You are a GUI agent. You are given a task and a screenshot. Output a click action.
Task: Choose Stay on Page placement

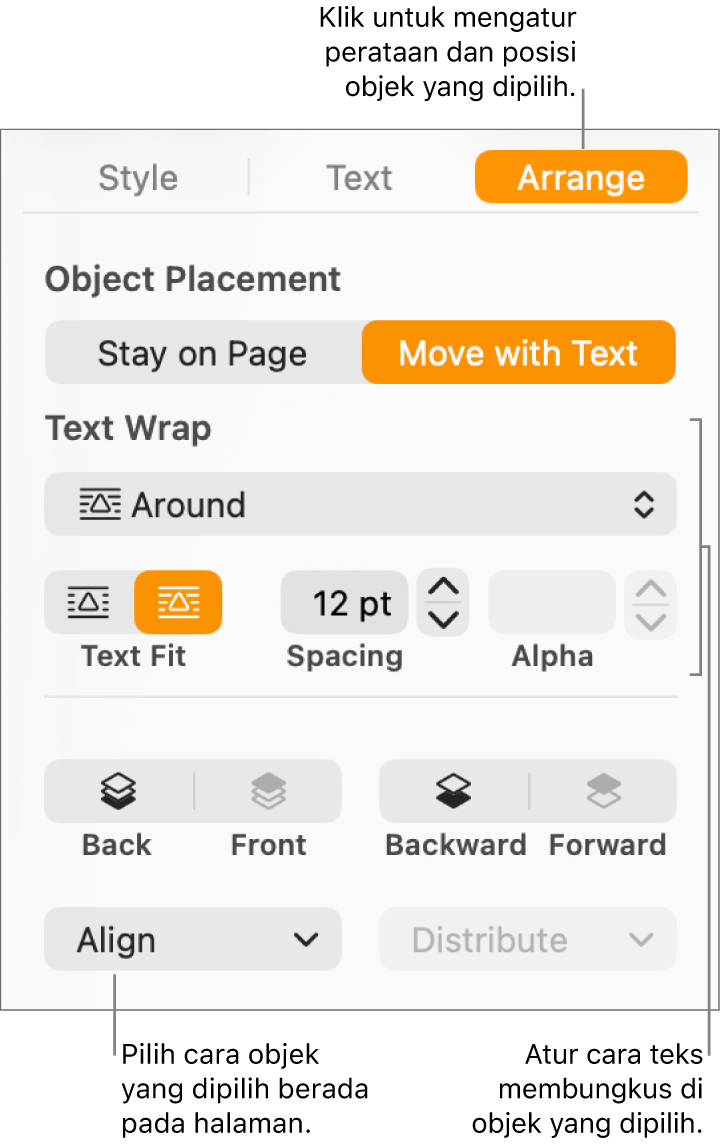click(203, 353)
